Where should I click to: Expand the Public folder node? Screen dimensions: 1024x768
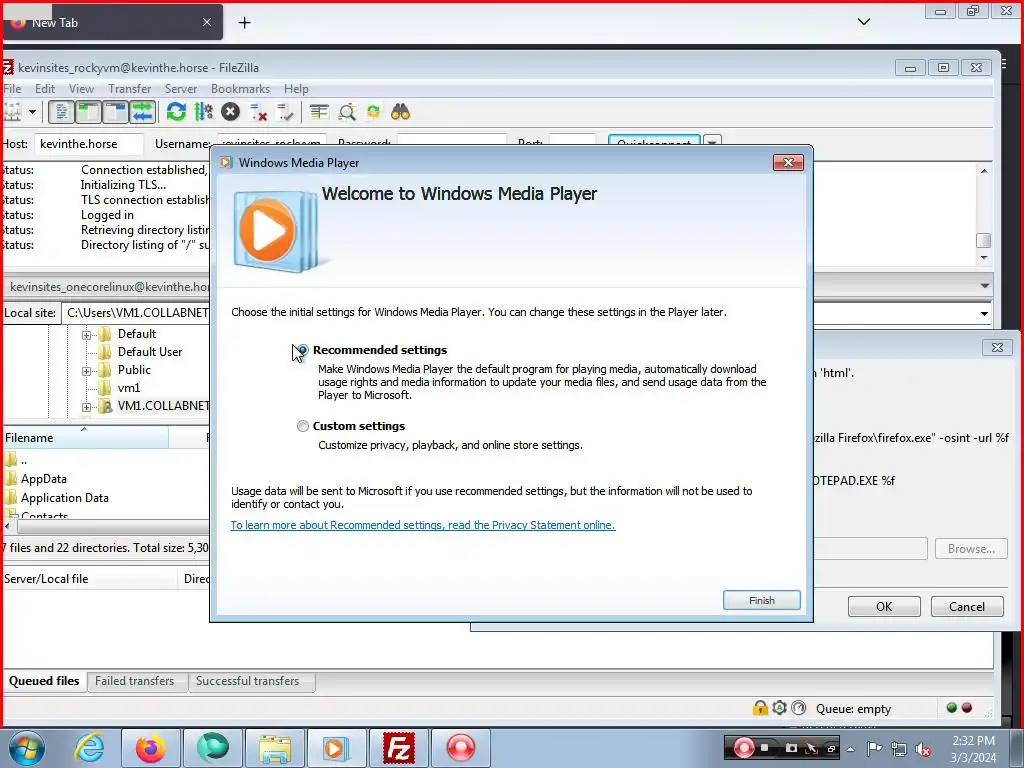[x=86, y=371]
